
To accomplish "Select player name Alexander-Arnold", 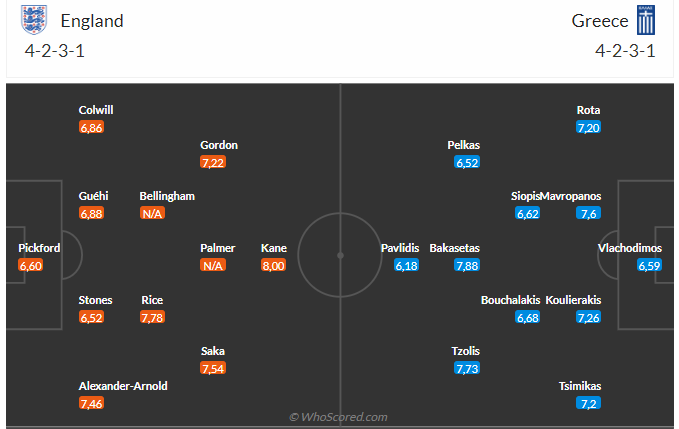I will click(123, 386).
